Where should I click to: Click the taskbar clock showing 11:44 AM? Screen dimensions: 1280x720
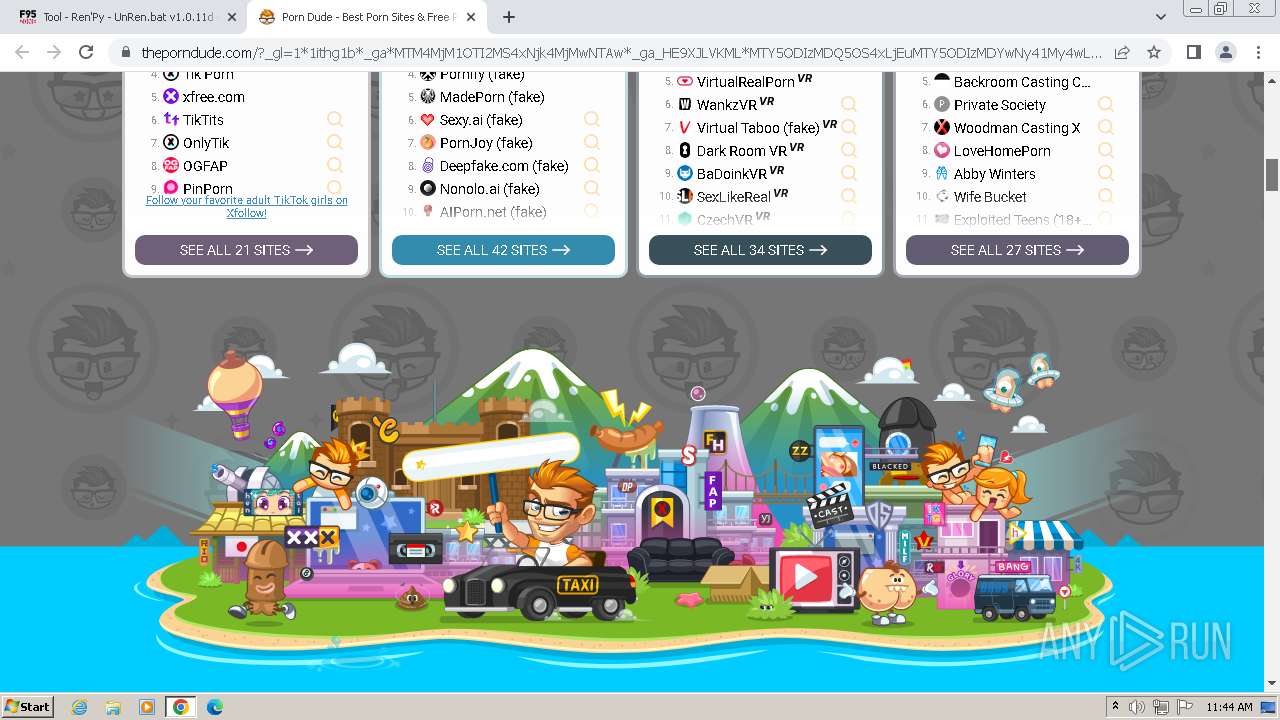point(1229,707)
